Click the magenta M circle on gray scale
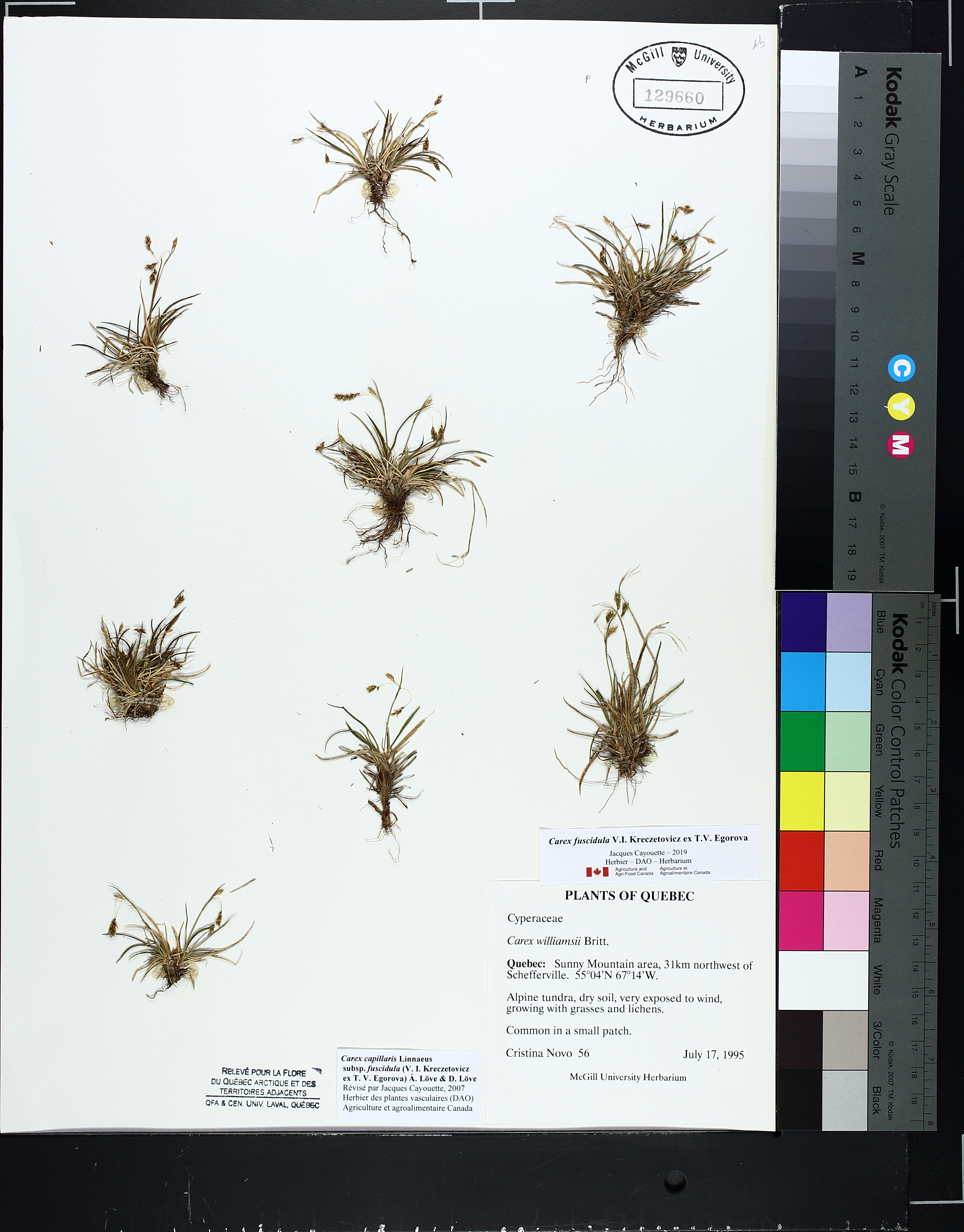 click(901, 445)
